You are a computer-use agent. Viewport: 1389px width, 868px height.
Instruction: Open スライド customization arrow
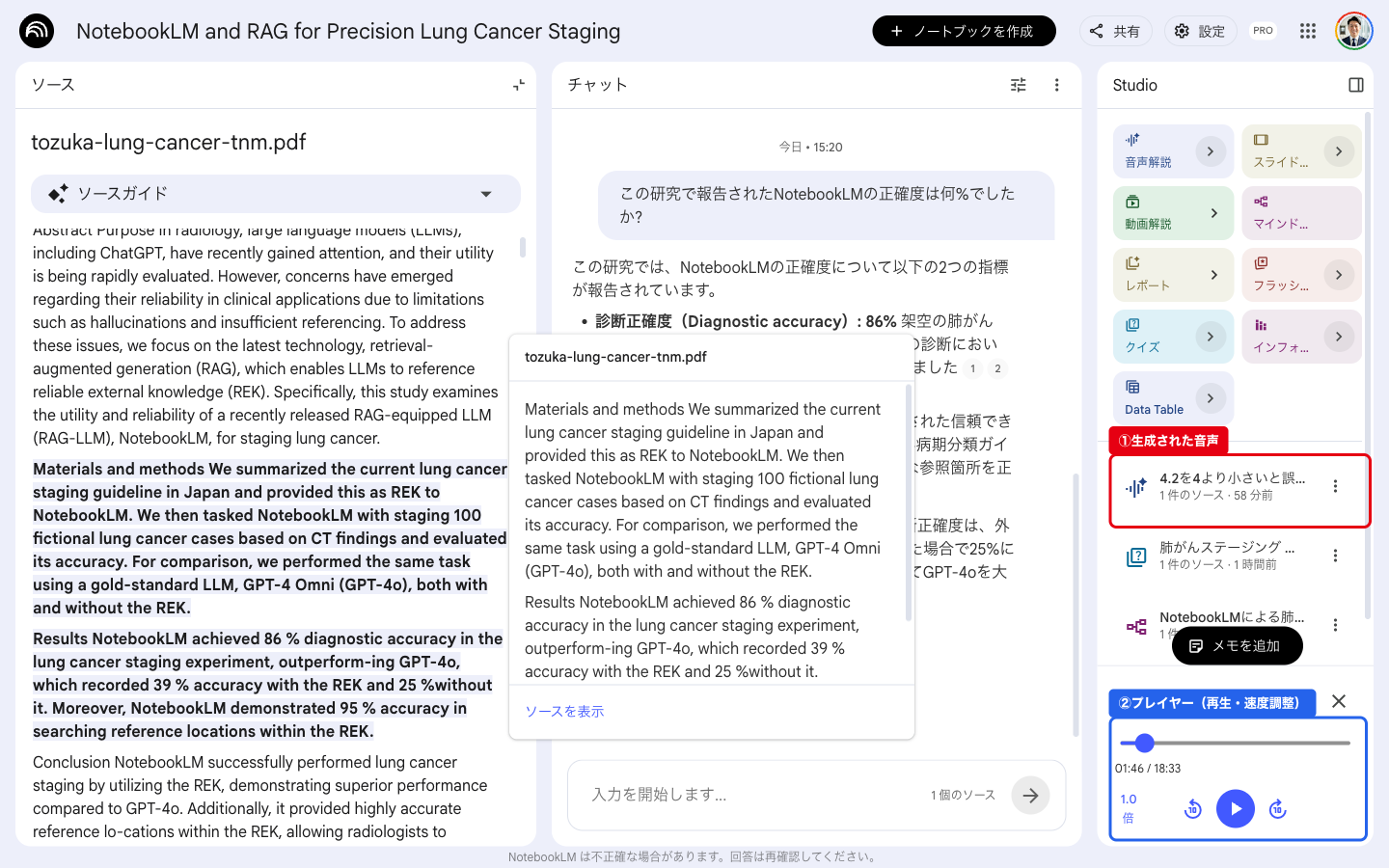pos(1339,151)
